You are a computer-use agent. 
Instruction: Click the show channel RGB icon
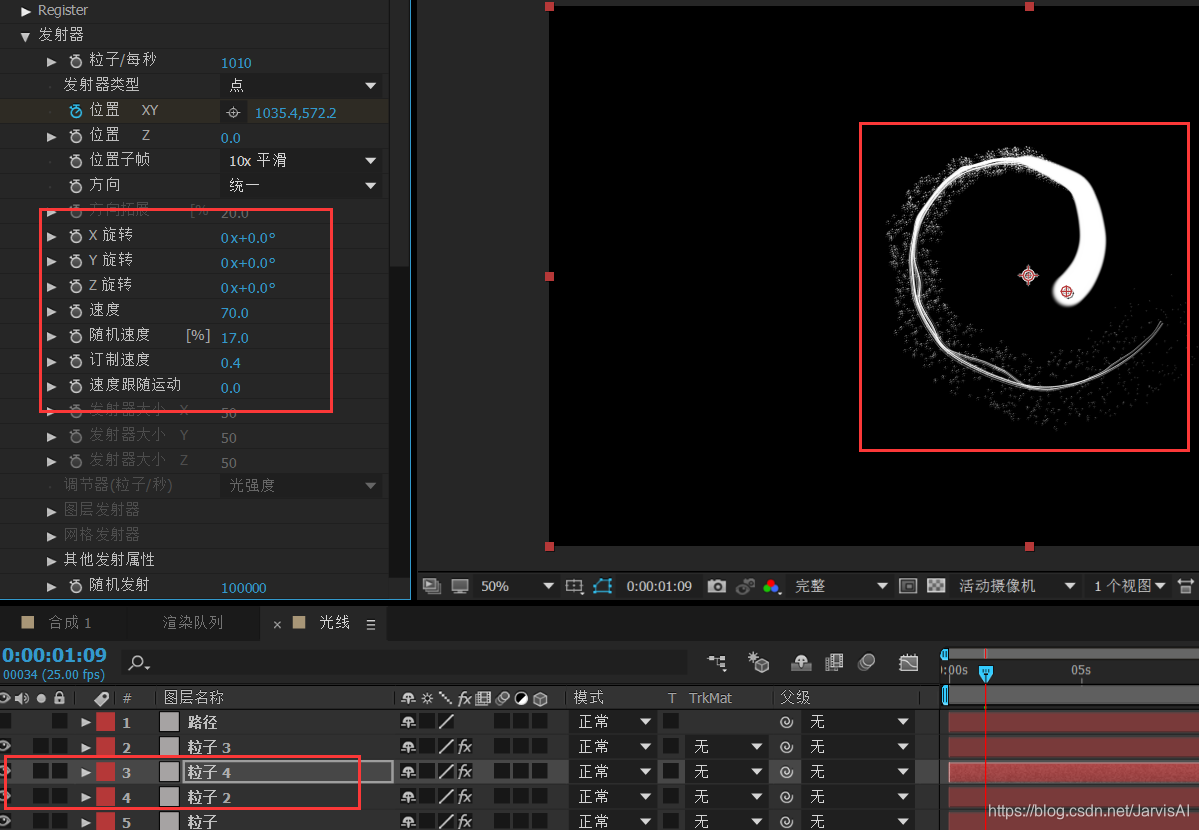click(772, 586)
